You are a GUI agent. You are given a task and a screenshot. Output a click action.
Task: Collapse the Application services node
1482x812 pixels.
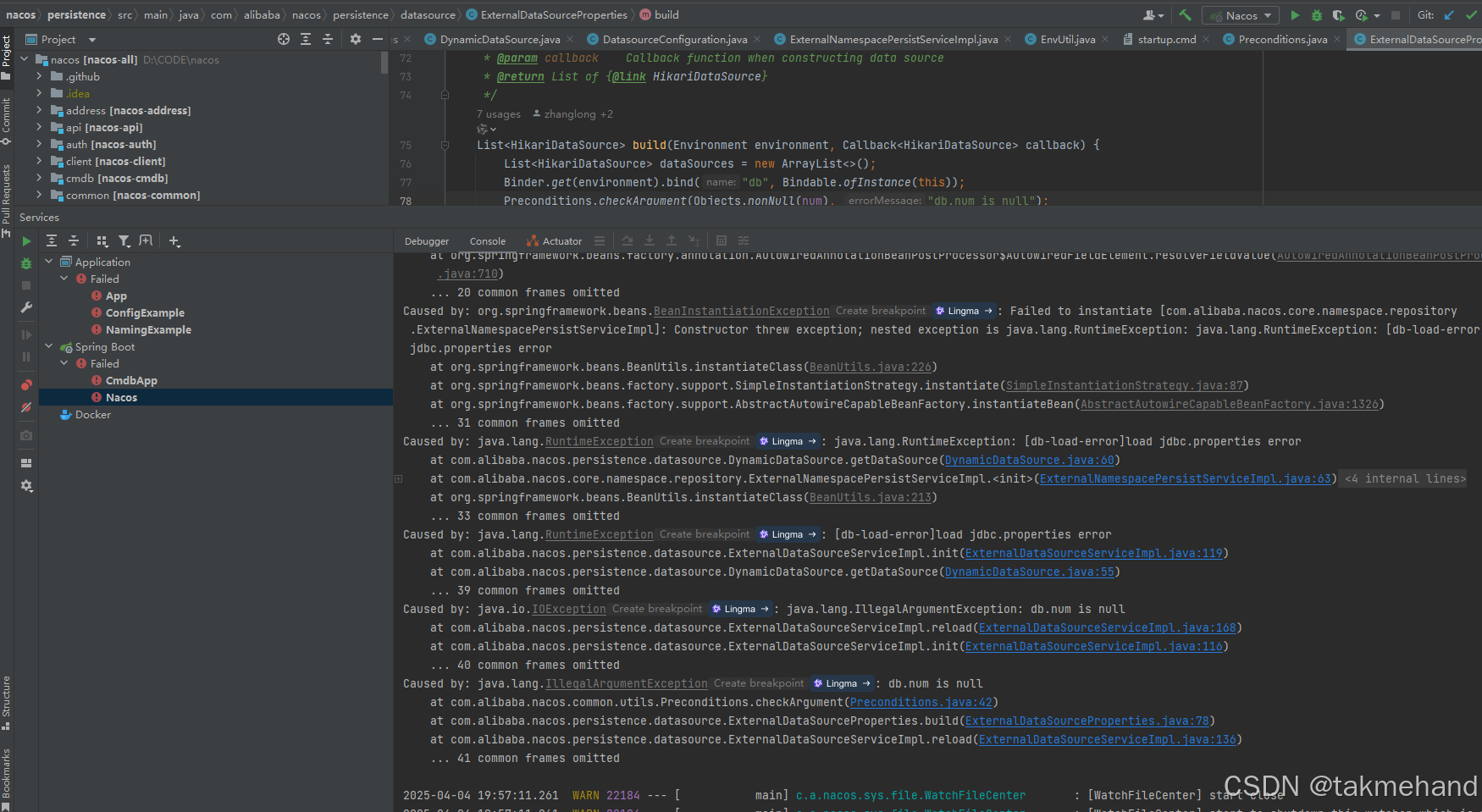pos(49,262)
